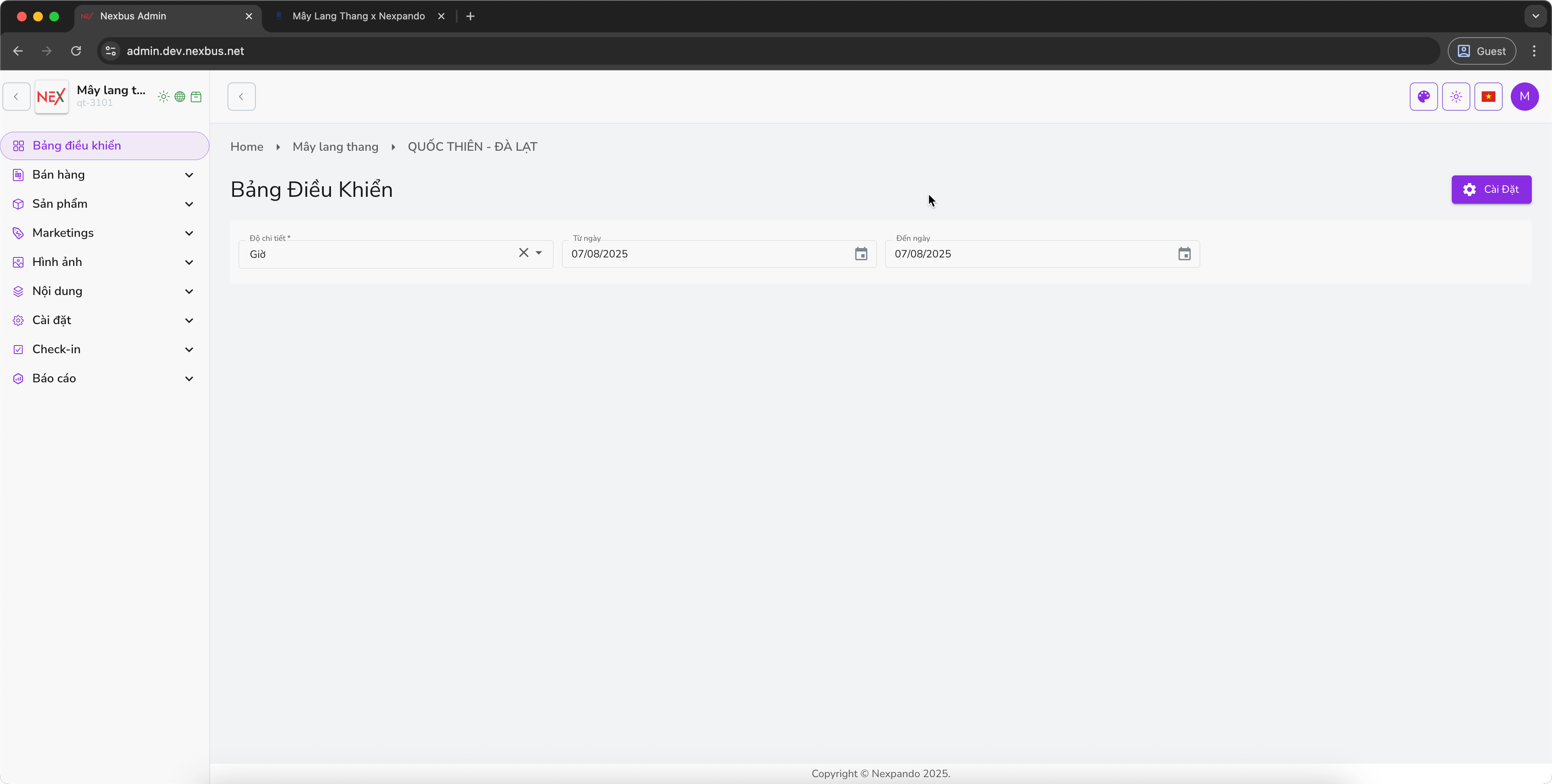Screen dimensions: 1552x784
Task: Switch language via Vietnam flag icon
Action: tap(1488, 97)
